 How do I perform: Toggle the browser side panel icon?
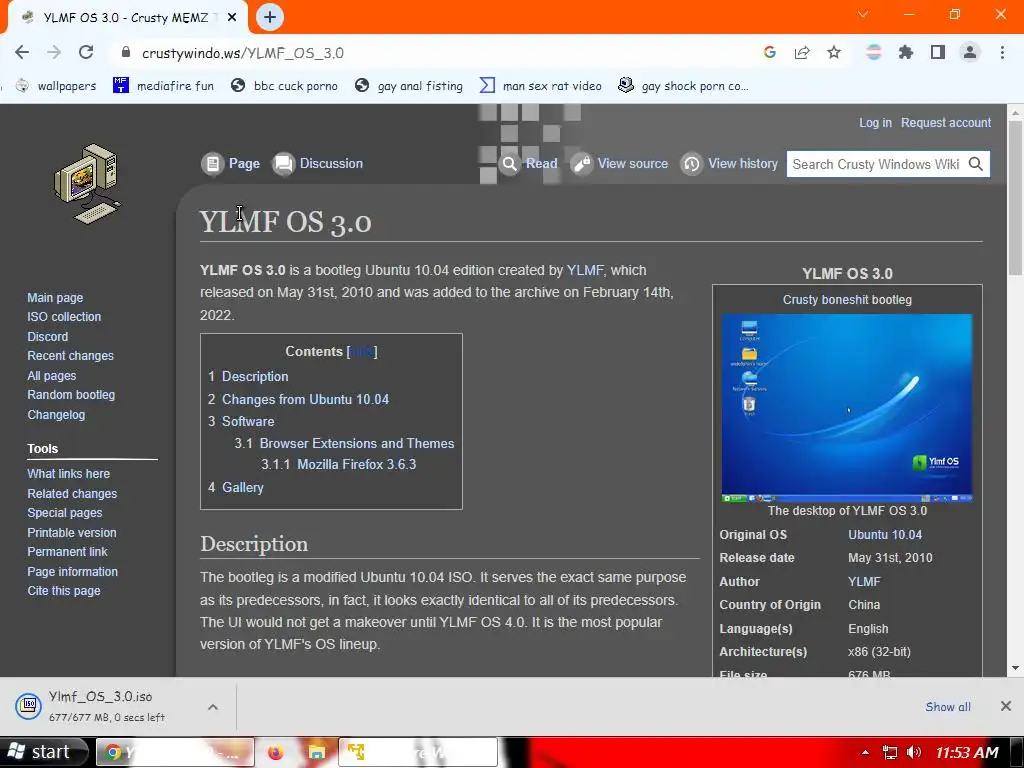(938, 52)
